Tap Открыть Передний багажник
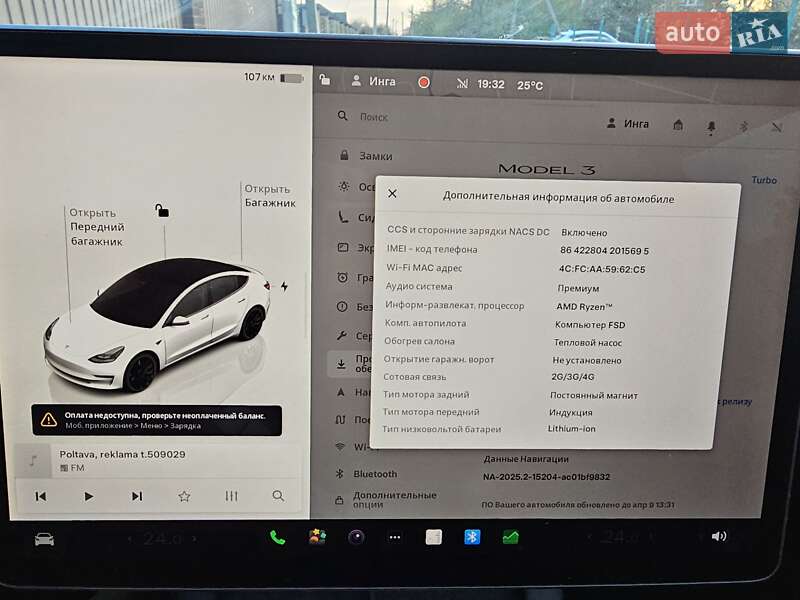The image size is (800, 600). point(96,227)
